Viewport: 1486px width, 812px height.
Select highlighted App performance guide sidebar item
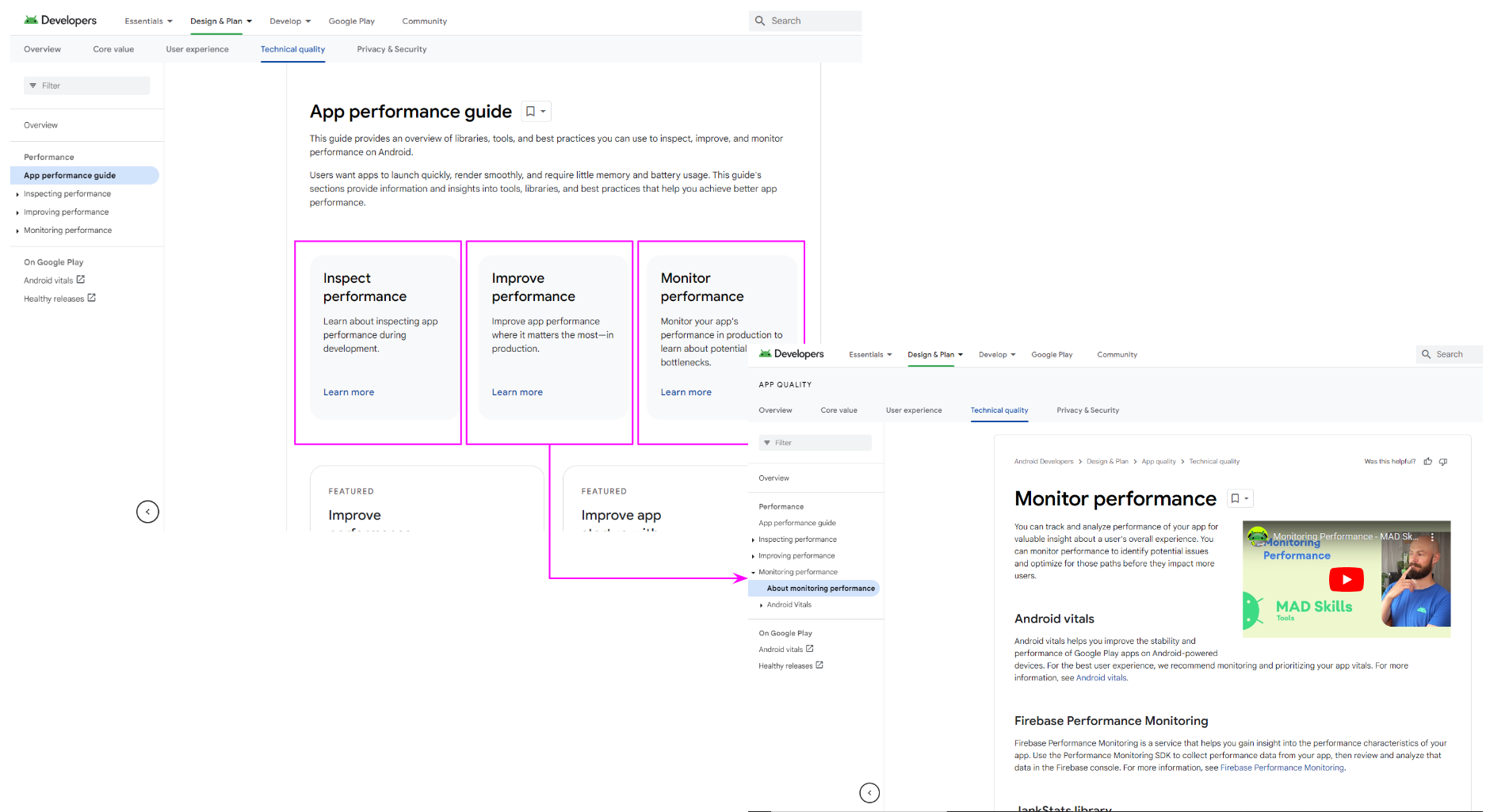click(x=84, y=175)
